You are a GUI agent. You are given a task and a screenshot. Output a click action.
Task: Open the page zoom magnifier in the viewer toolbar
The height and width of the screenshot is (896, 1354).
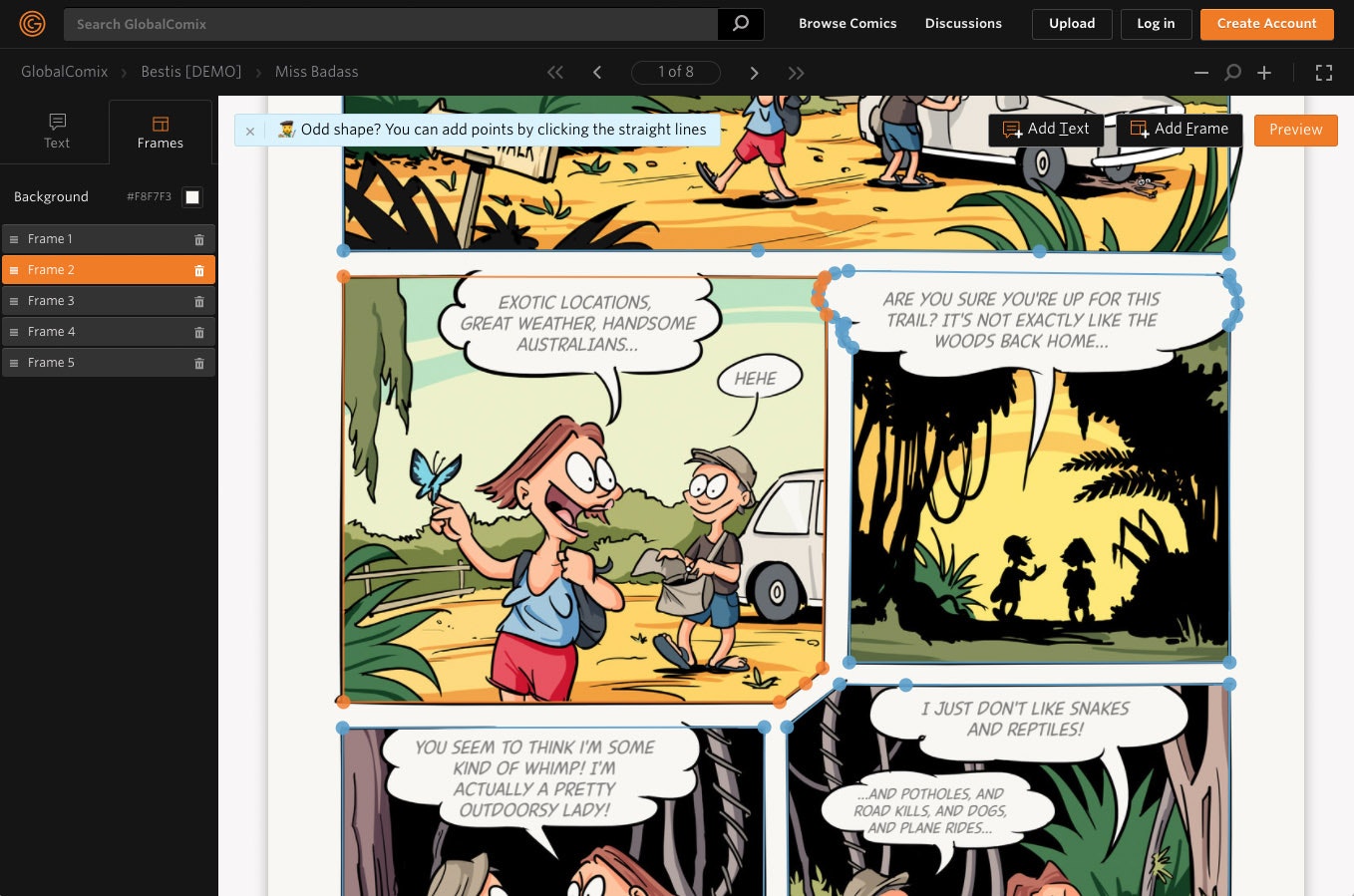click(1232, 72)
